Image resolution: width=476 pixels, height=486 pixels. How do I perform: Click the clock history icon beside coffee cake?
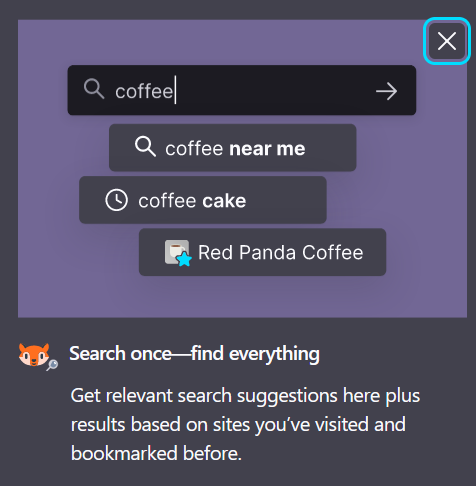pos(116,200)
